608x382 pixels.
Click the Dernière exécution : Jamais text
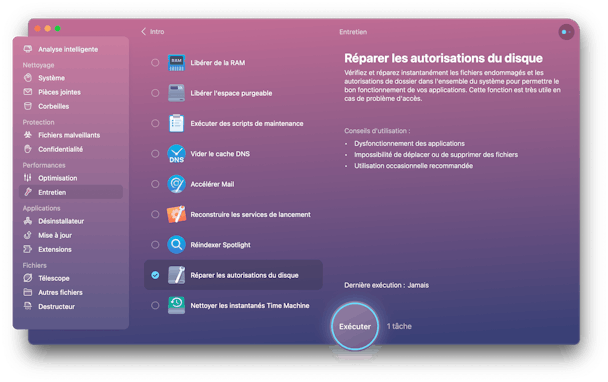click(x=387, y=285)
